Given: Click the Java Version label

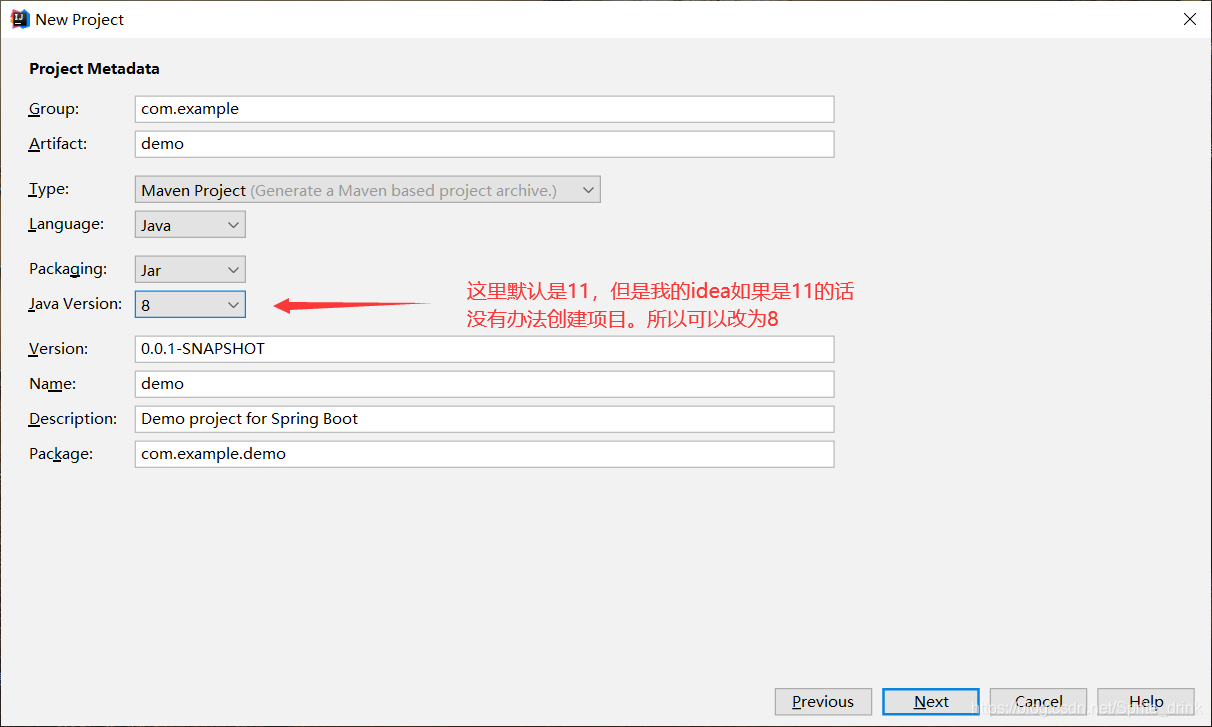Looking at the screenshot, I should click(75, 303).
